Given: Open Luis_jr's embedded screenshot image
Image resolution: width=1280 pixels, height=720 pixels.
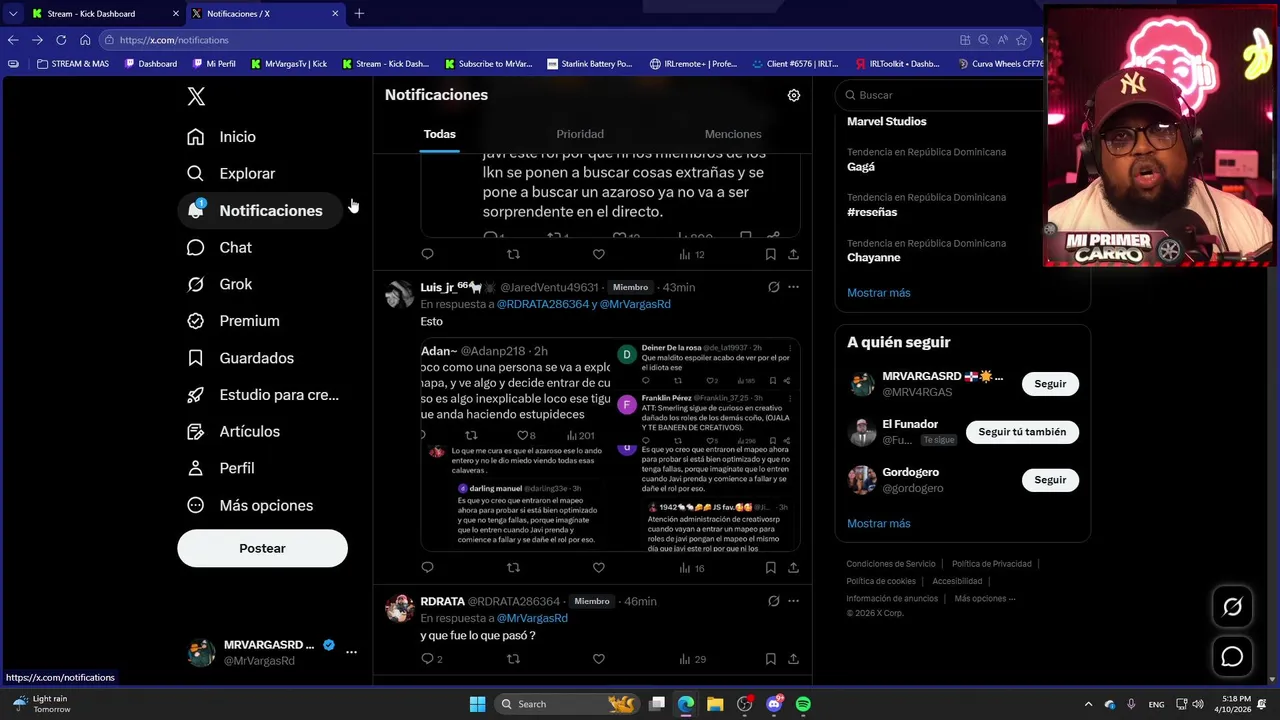Looking at the screenshot, I should click(x=610, y=445).
